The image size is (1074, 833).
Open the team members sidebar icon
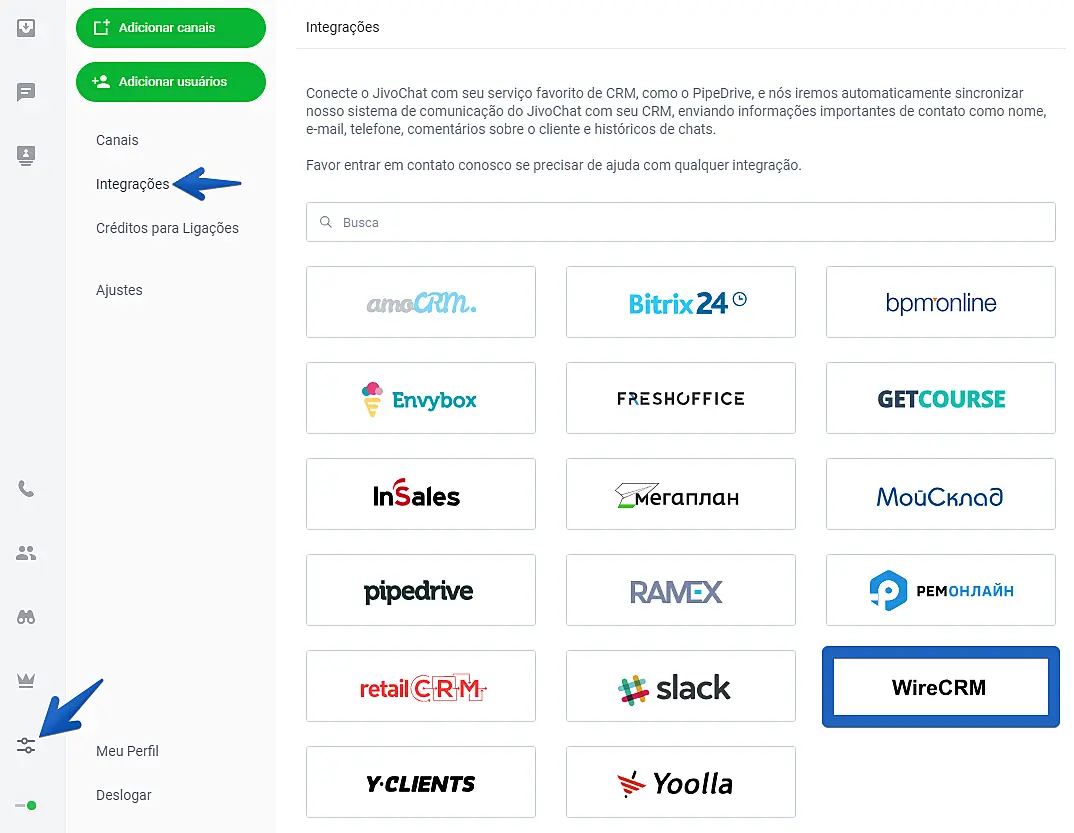(26, 552)
